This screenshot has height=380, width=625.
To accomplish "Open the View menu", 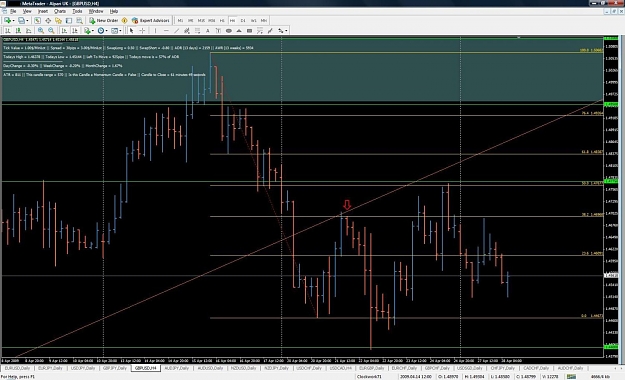I will [x=27, y=11].
